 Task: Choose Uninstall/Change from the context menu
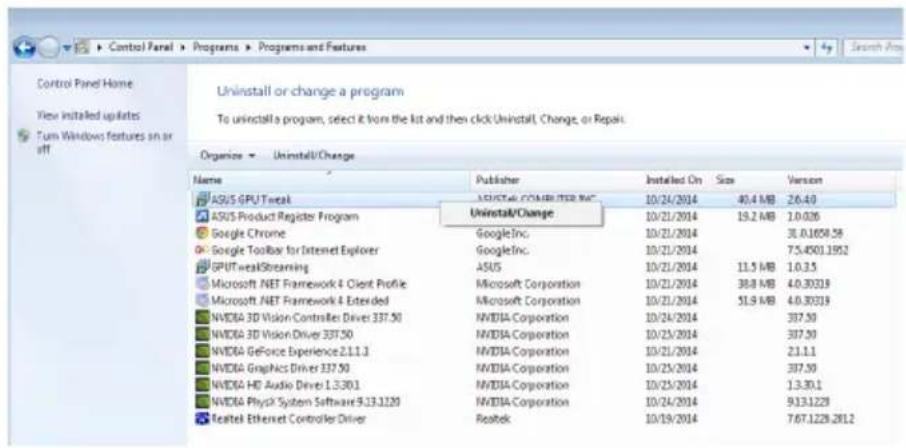[522, 214]
